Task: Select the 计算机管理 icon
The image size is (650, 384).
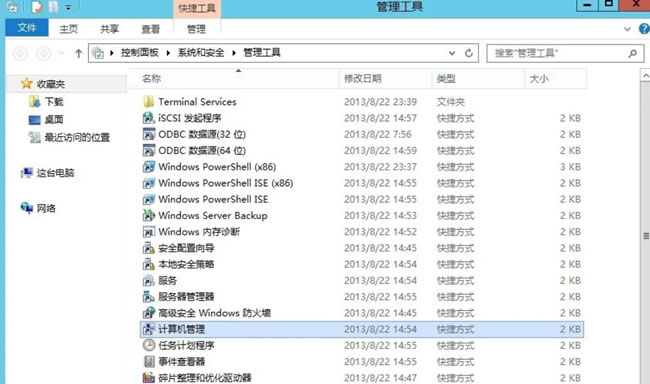Action: (148, 329)
